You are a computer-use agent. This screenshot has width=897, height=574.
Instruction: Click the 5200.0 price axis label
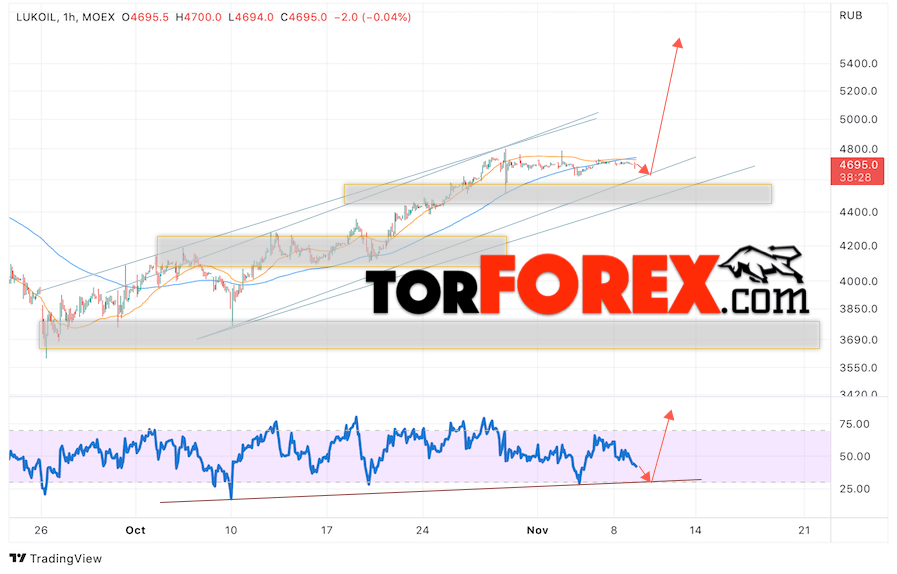click(858, 91)
